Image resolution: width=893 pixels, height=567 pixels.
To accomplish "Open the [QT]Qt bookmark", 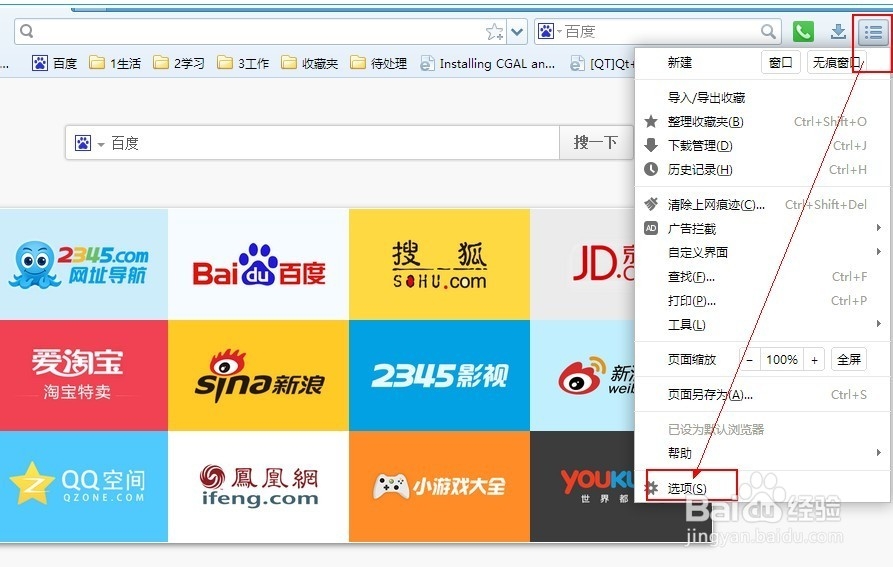I will point(602,63).
